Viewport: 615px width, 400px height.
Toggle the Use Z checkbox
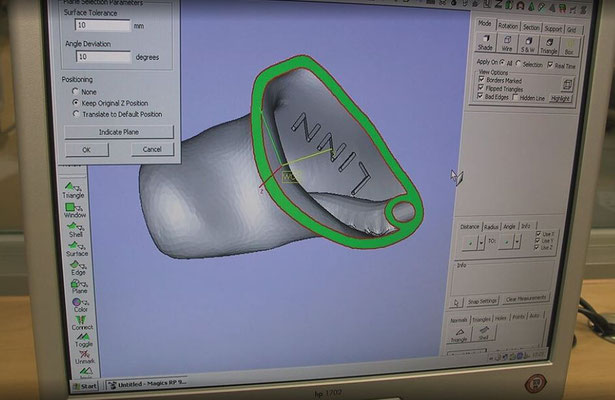537,247
